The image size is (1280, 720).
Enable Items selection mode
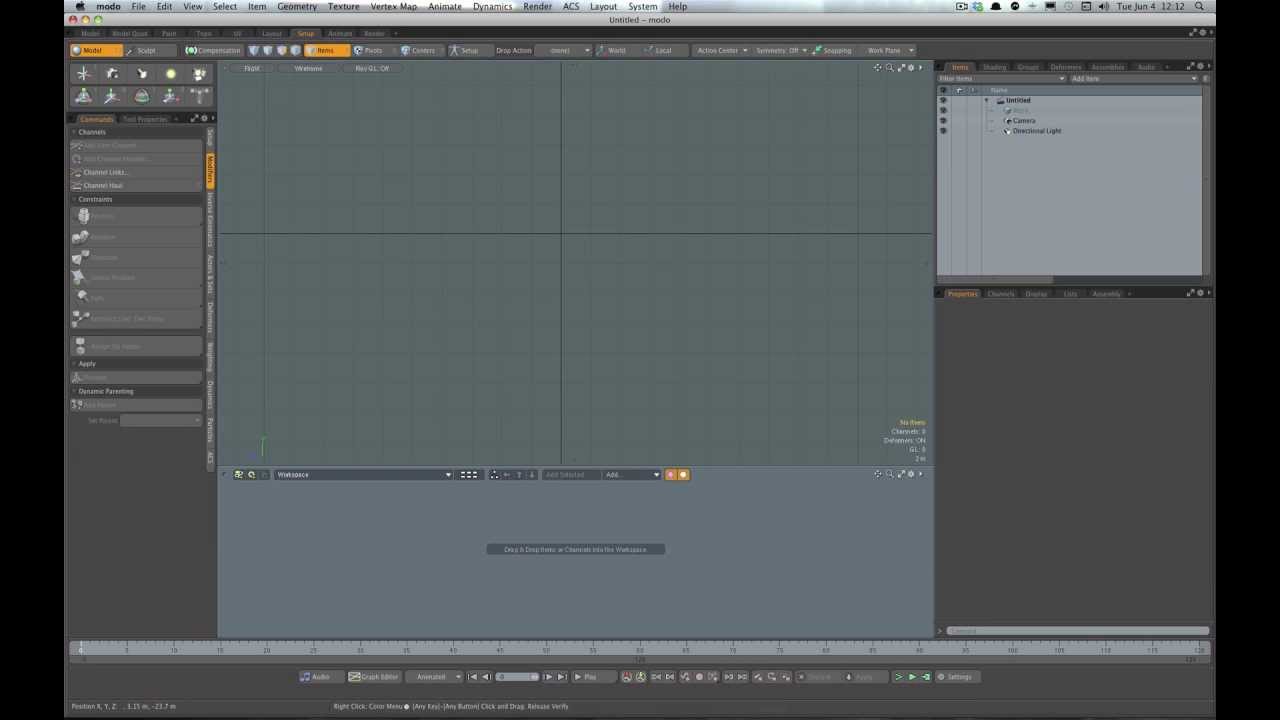[x=326, y=50]
